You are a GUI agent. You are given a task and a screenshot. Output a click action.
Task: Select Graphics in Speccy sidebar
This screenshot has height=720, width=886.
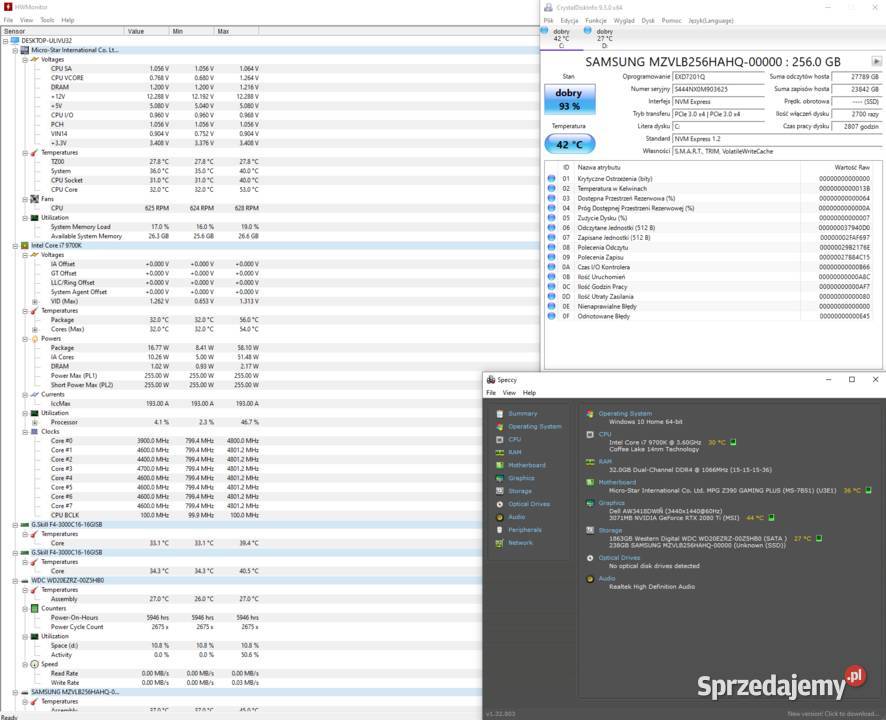coord(521,479)
